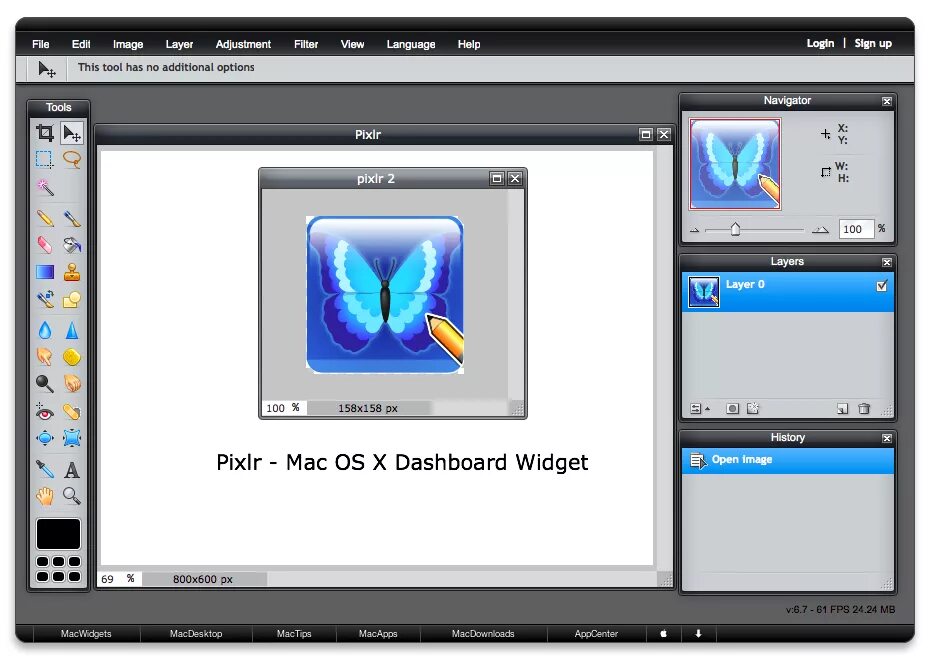Screen dimensions: 931x663
Task: Open the Layer menu
Action: [179, 44]
